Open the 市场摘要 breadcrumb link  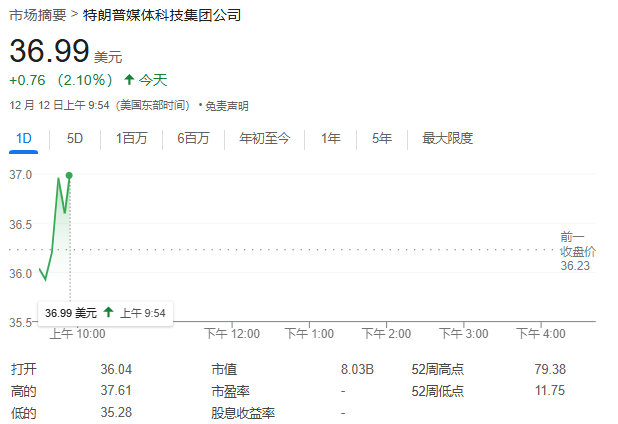coord(37,16)
